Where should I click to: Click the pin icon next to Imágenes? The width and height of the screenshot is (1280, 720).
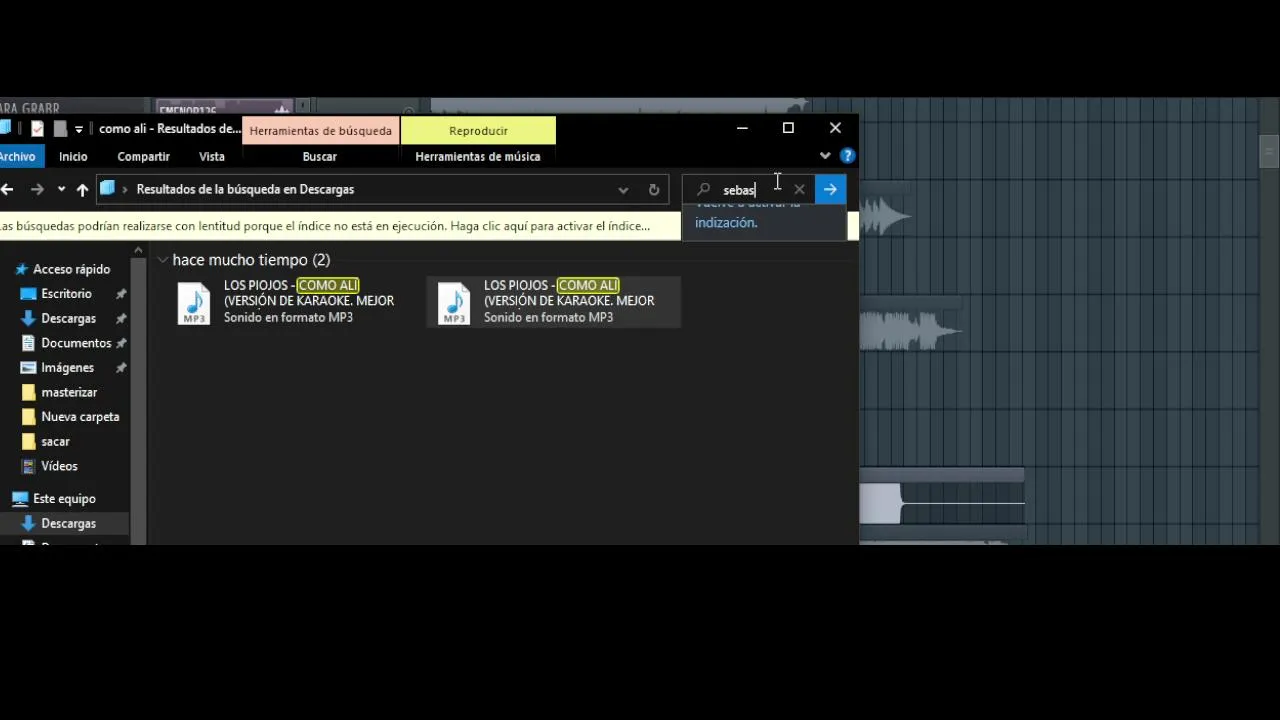pyautogui.click(x=121, y=368)
